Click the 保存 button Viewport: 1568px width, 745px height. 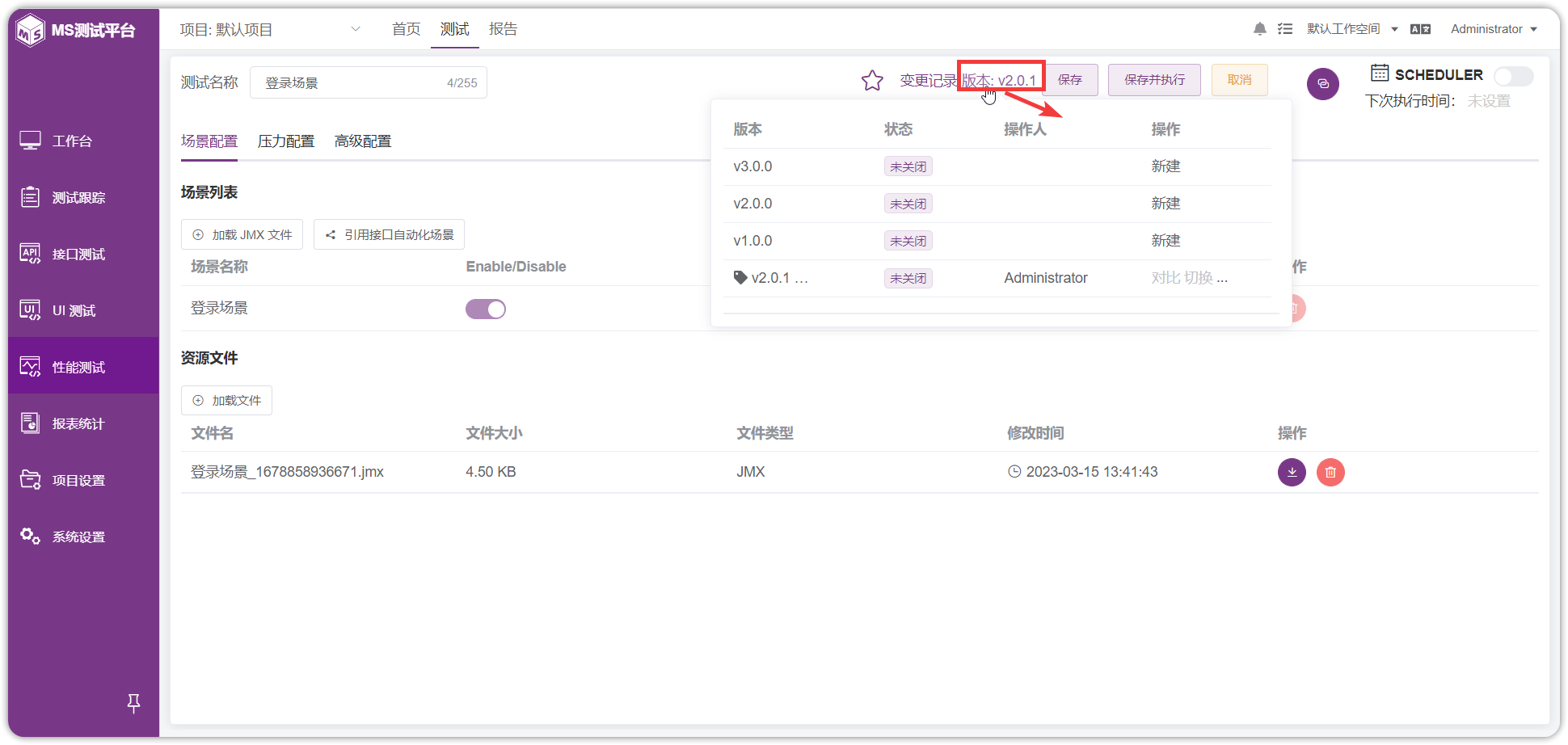point(1070,80)
